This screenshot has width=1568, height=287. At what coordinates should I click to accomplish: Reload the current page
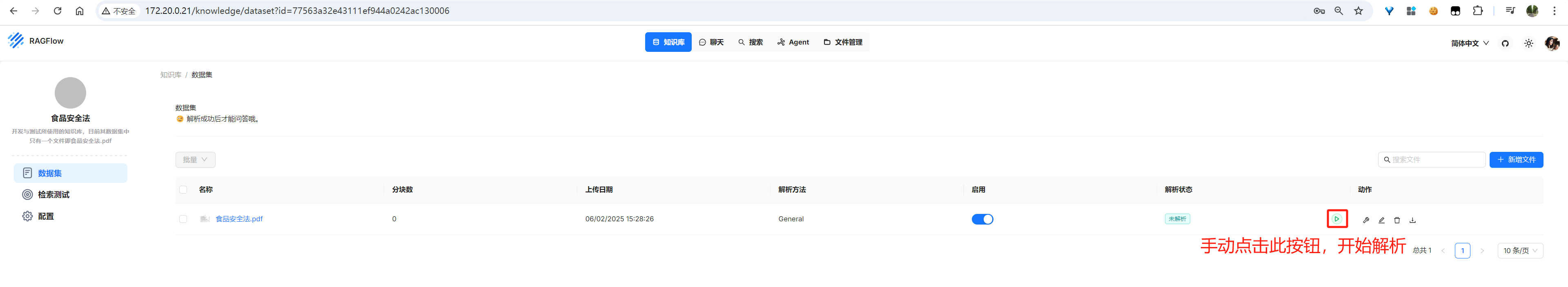[x=57, y=11]
